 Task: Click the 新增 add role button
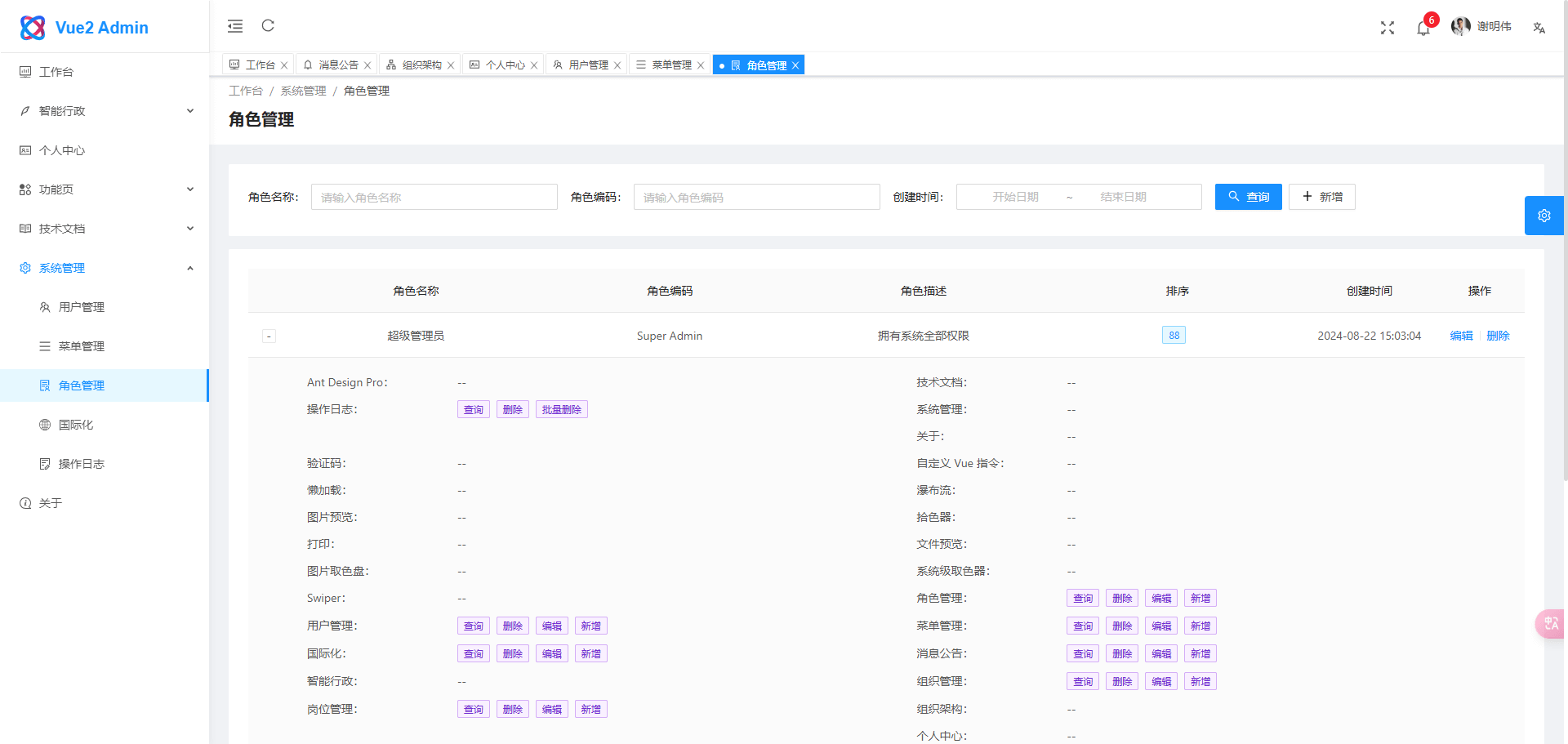[x=1322, y=197]
